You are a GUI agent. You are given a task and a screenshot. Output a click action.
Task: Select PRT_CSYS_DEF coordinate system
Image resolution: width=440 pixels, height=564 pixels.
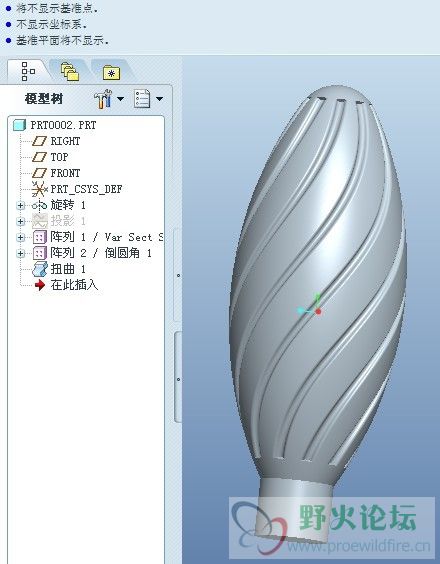86,189
